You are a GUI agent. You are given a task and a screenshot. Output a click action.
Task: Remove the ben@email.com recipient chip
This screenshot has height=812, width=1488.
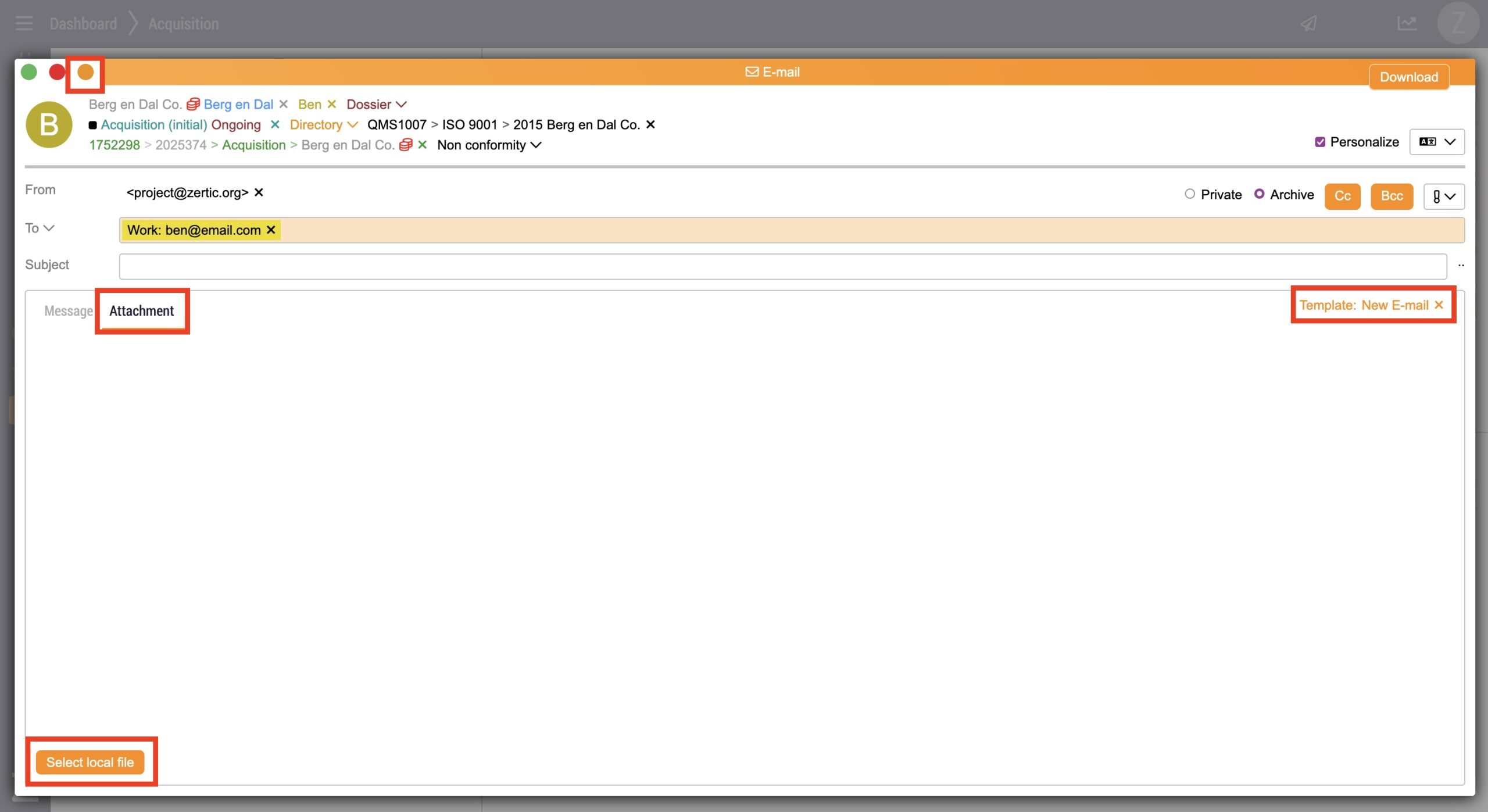(271, 230)
